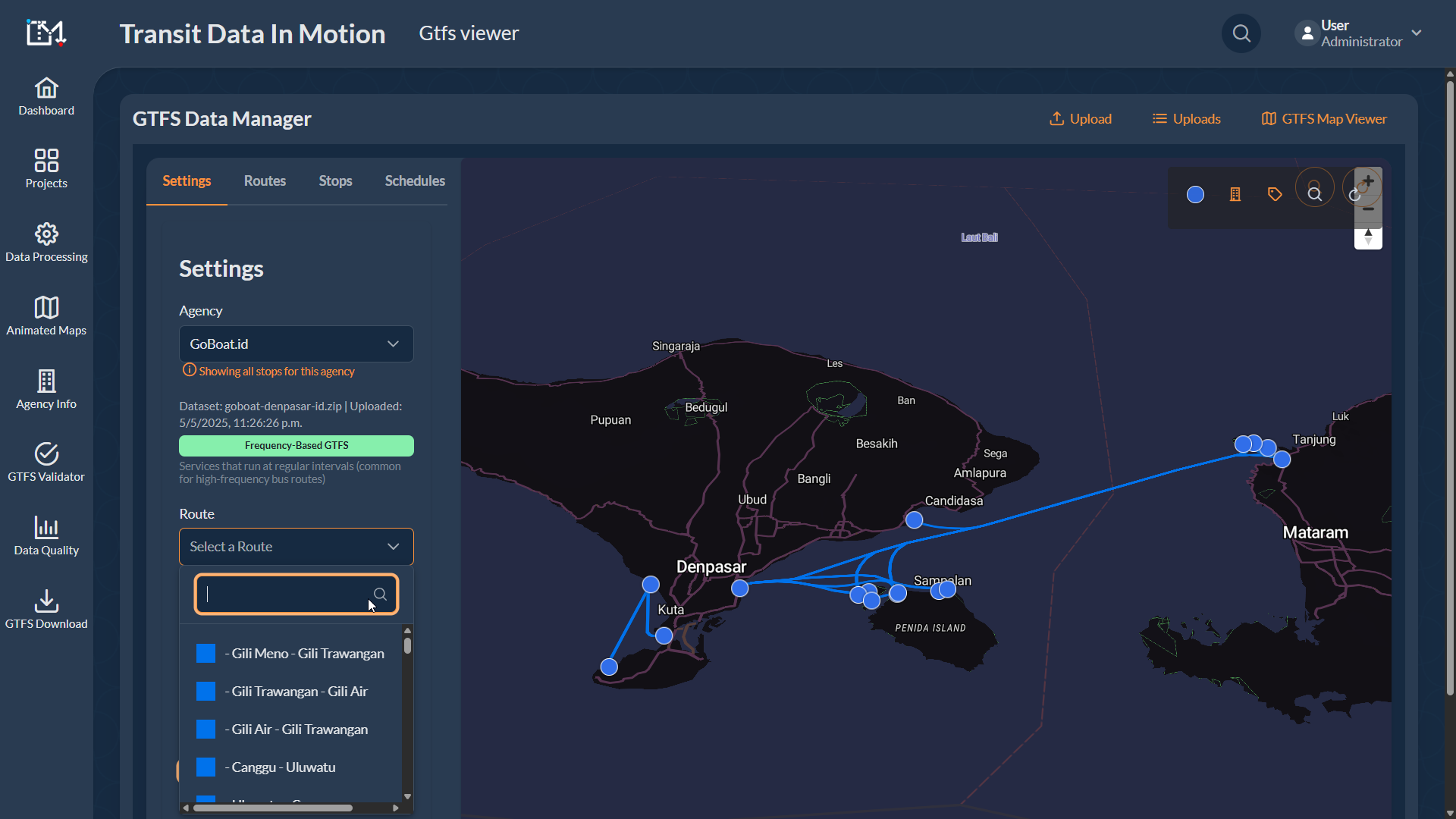Switch to the Routes tab
Image resolution: width=1456 pixels, height=819 pixels.
pyautogui.click(x=265, y=180)
